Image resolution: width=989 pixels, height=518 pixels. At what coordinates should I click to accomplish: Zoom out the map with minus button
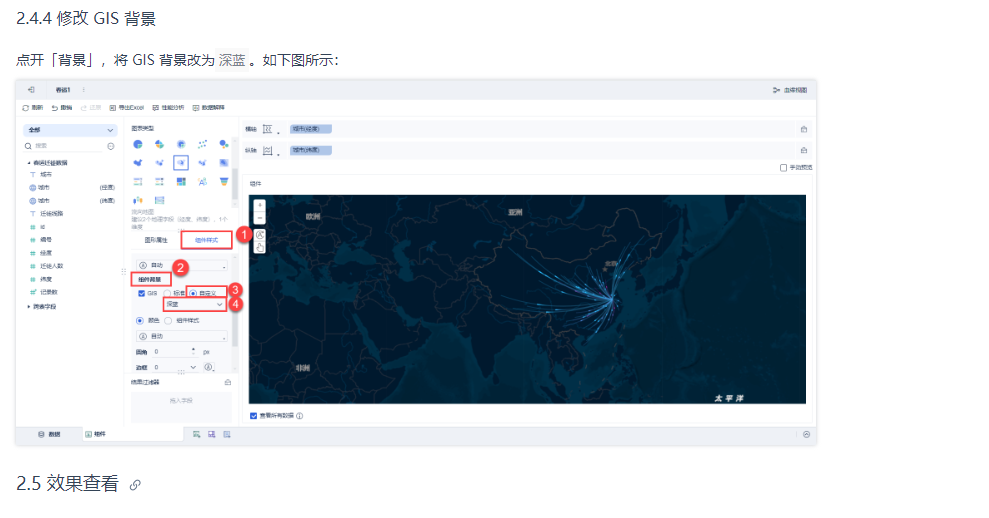259,218
